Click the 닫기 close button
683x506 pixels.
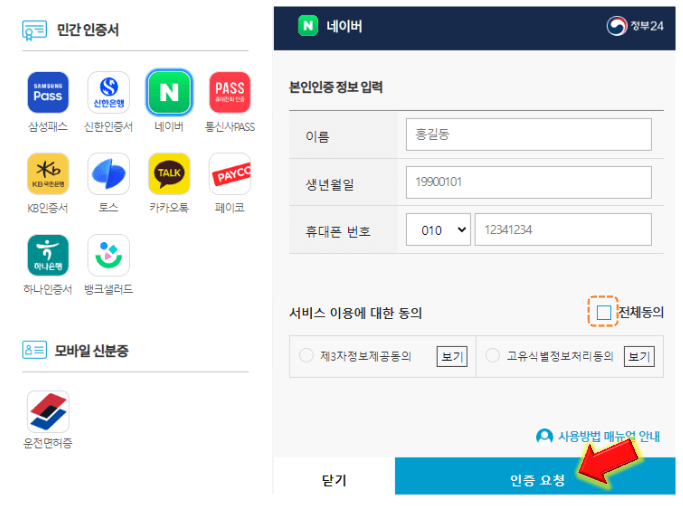tap(334, 479)
